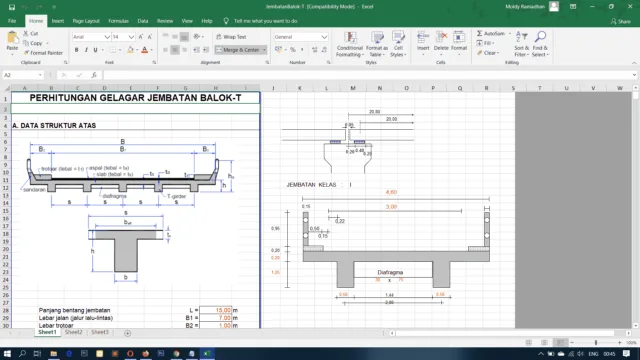Apply percent style format

coord(293,50)
